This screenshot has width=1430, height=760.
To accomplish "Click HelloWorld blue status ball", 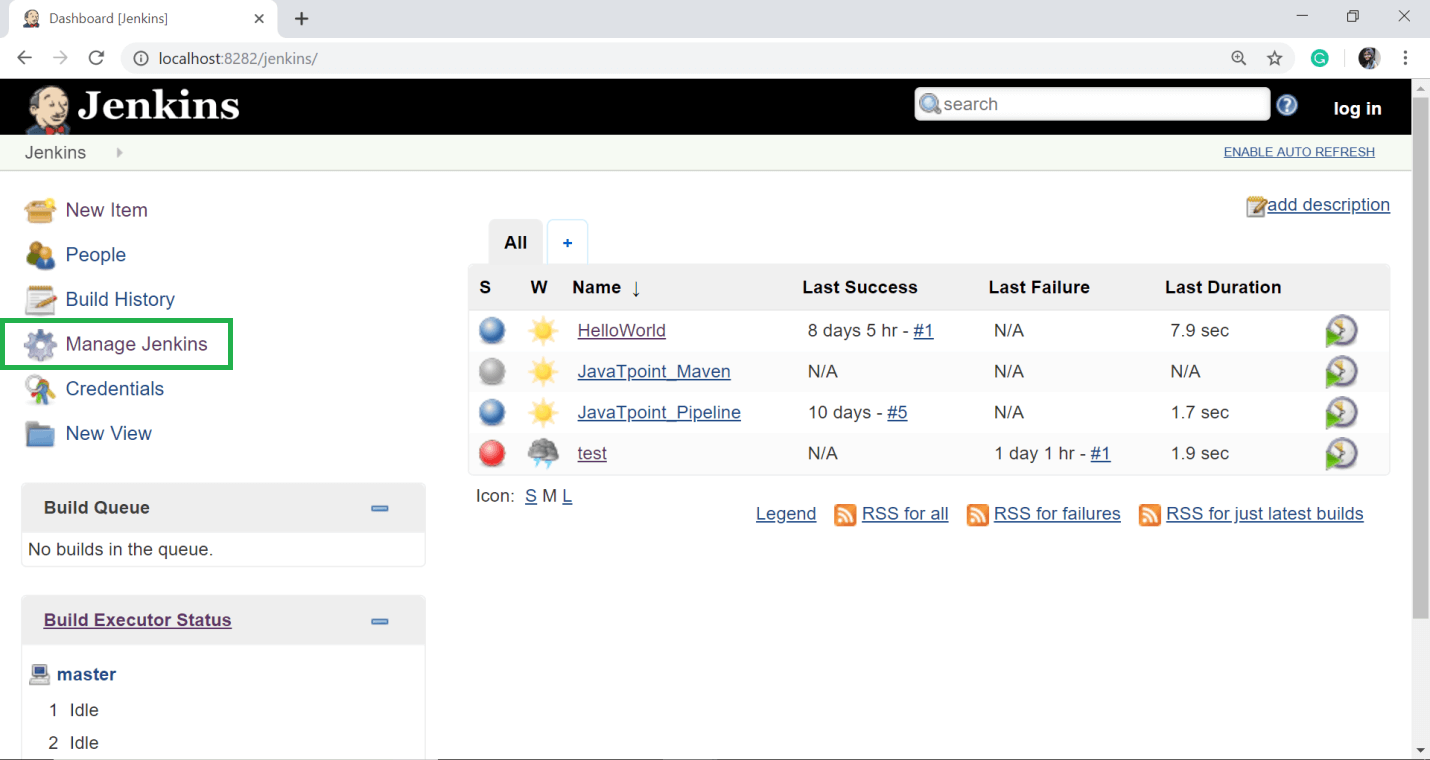I will 492,330.
